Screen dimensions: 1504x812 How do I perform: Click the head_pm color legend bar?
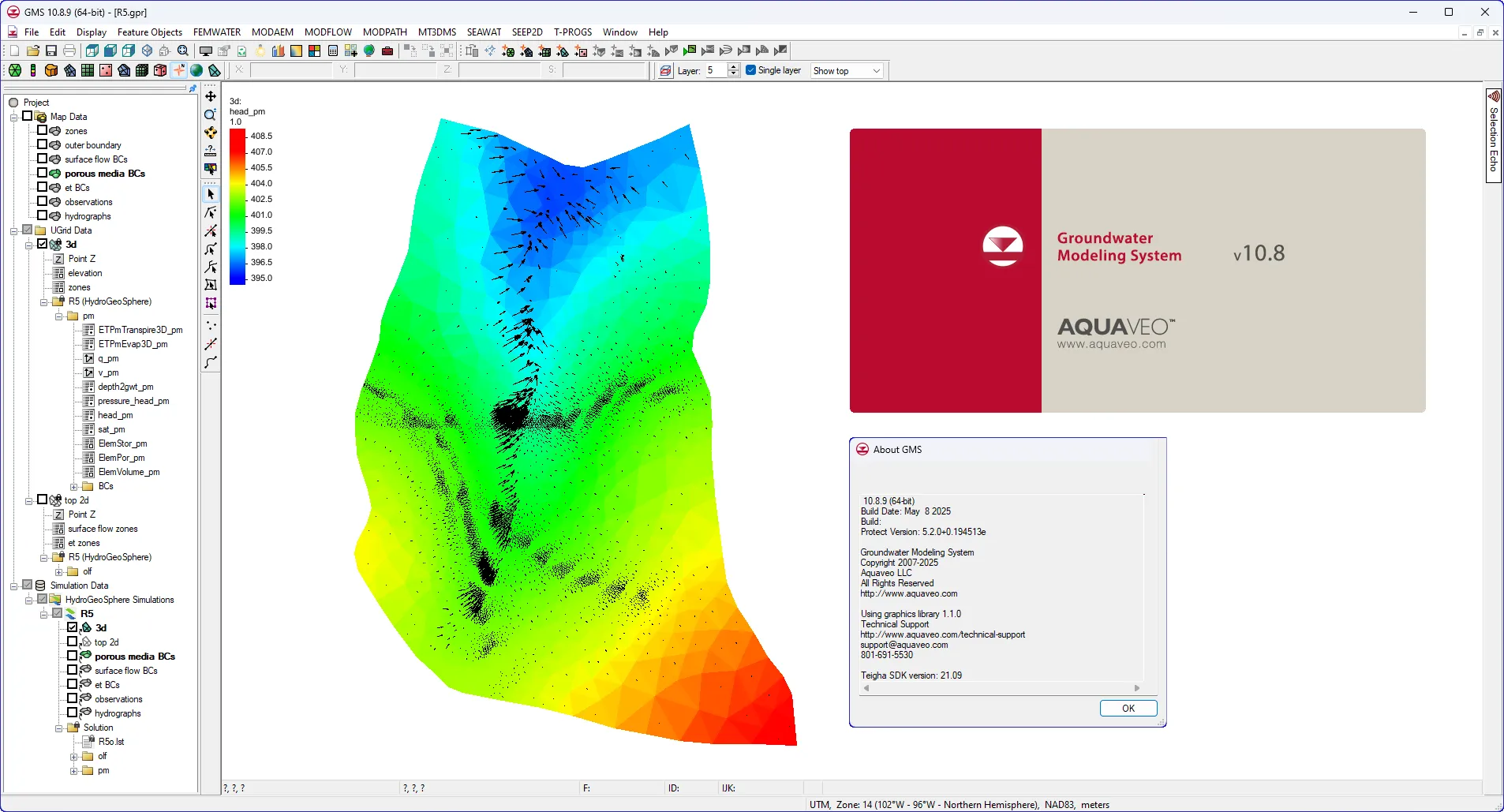pos(238,206)
